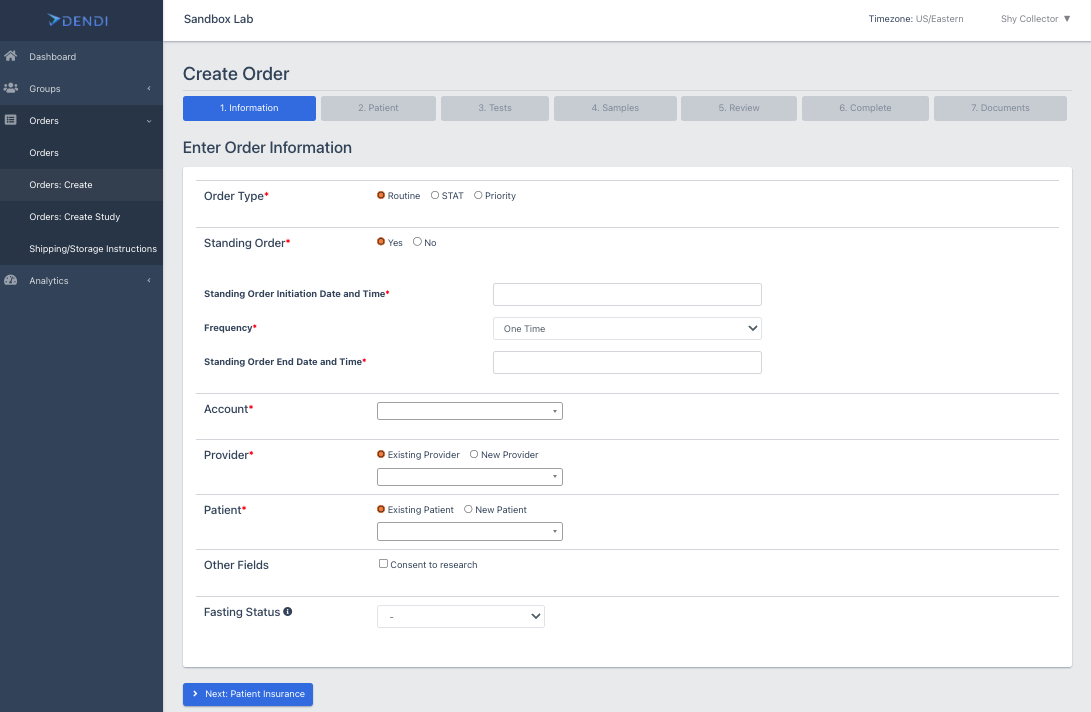The height and width of the screenshot is (712, 1091).
Task: Select the Routine order type
Action: pyautogui.click(x=381, y=195)
